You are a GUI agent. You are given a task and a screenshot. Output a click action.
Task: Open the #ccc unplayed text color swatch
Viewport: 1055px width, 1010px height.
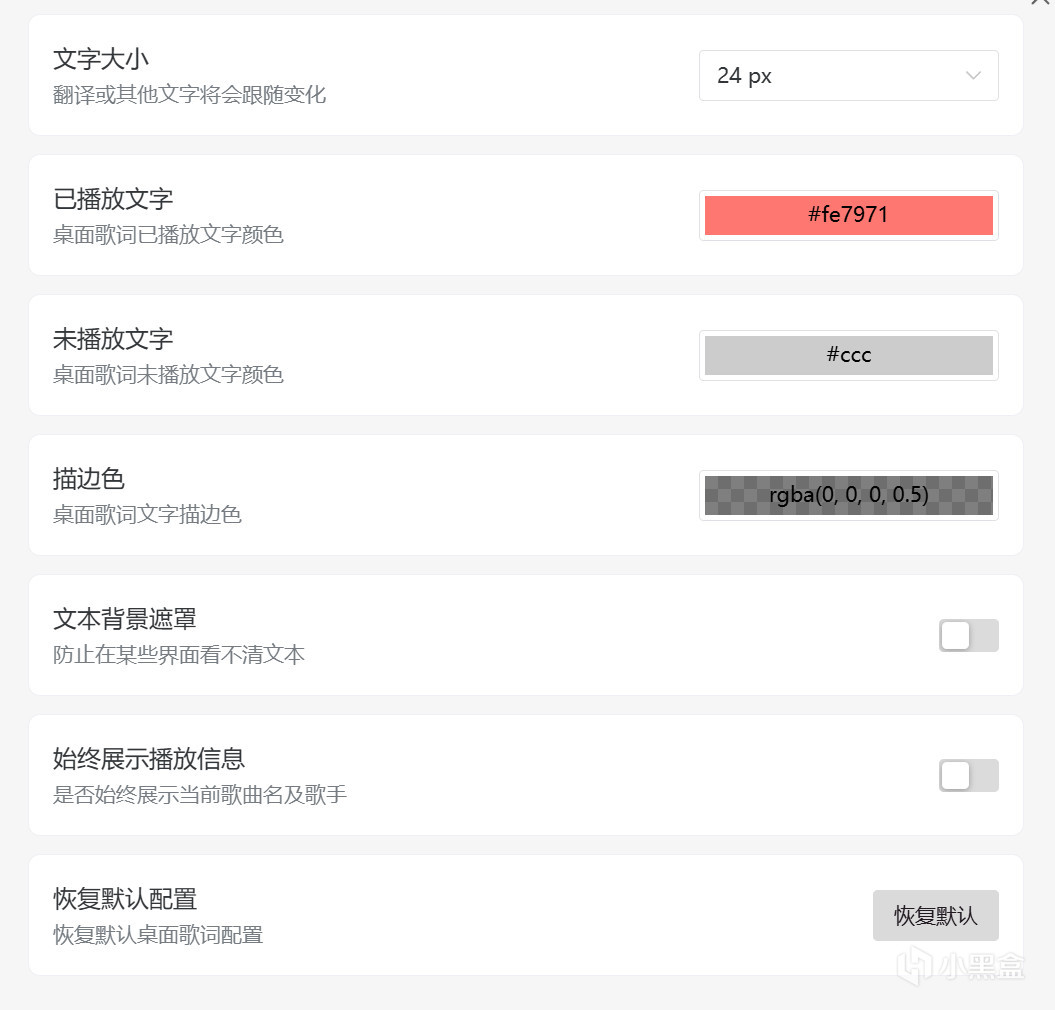point(848,355)
